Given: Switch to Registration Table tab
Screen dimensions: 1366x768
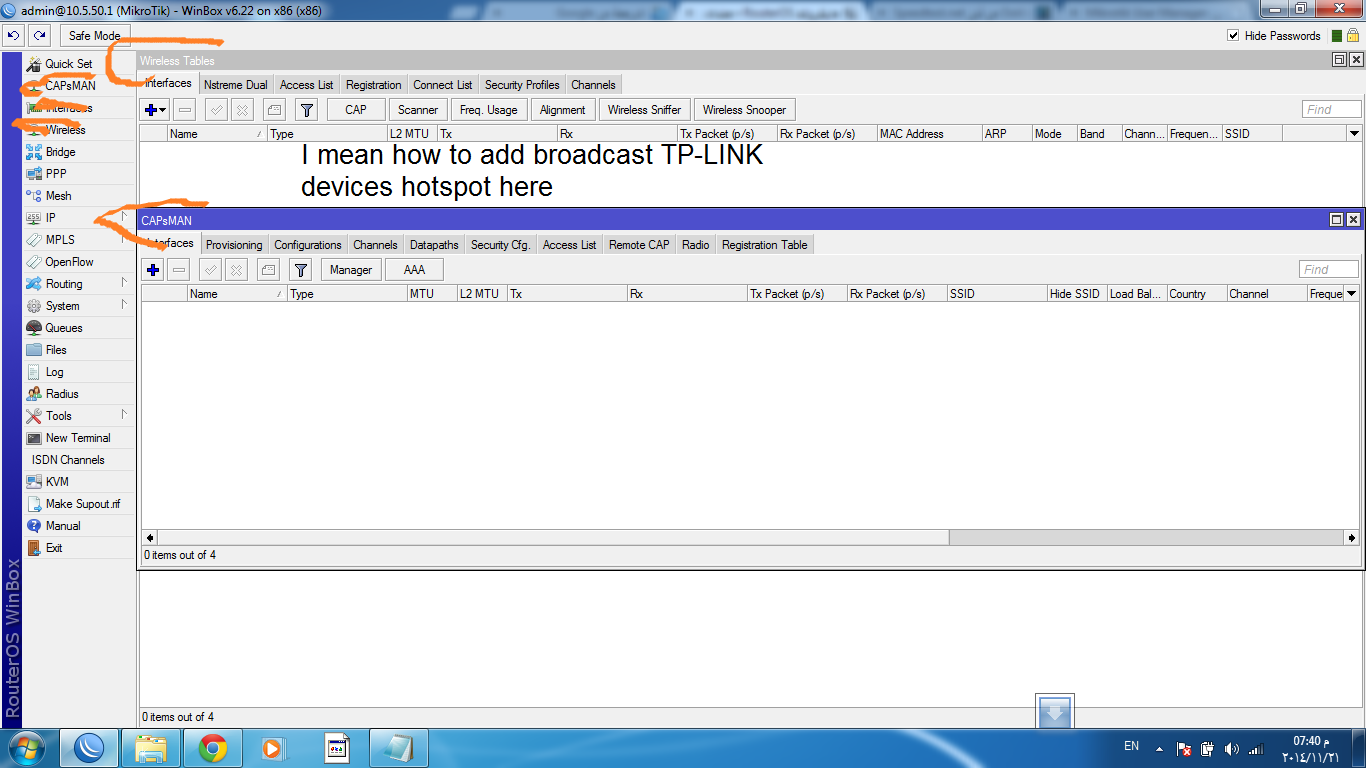Looking at the screenshot, I should point(764,245).
